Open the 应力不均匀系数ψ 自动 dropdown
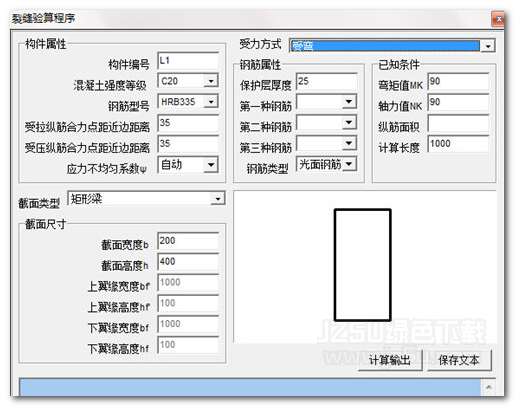 point(211,165)
